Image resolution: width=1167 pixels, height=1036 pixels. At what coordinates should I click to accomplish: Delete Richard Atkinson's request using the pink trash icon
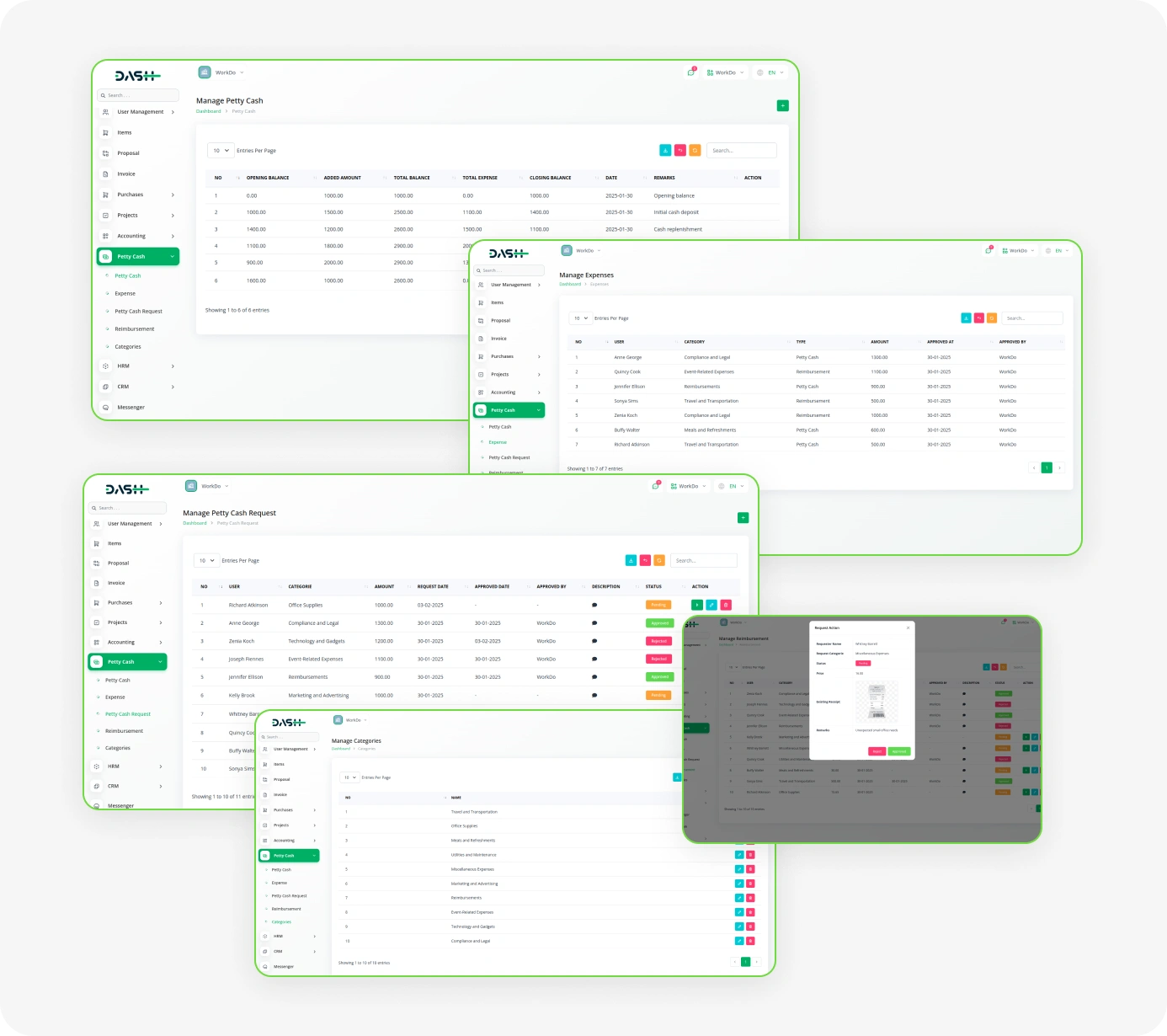725,605
